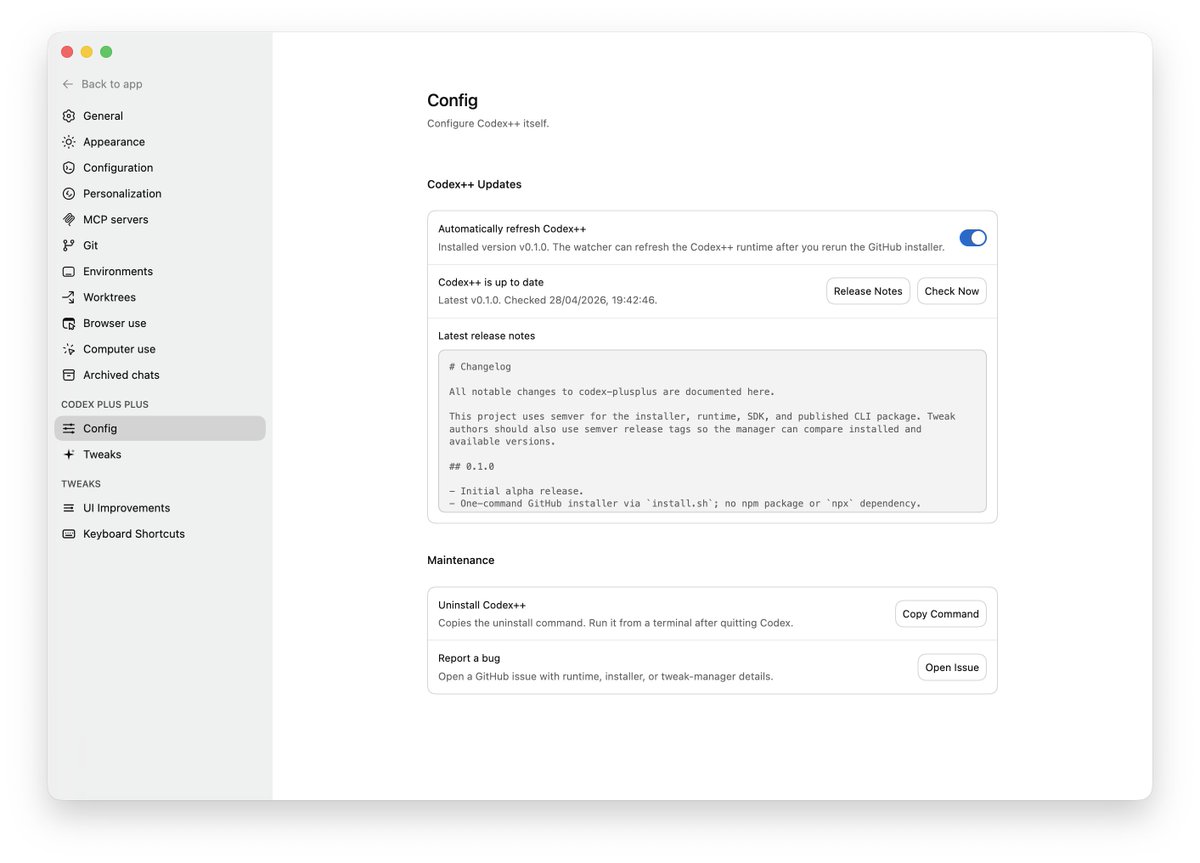Click the Configuration icon in sidebar
This screenshot has width=1200, height=863.
(x=69, y=168)
